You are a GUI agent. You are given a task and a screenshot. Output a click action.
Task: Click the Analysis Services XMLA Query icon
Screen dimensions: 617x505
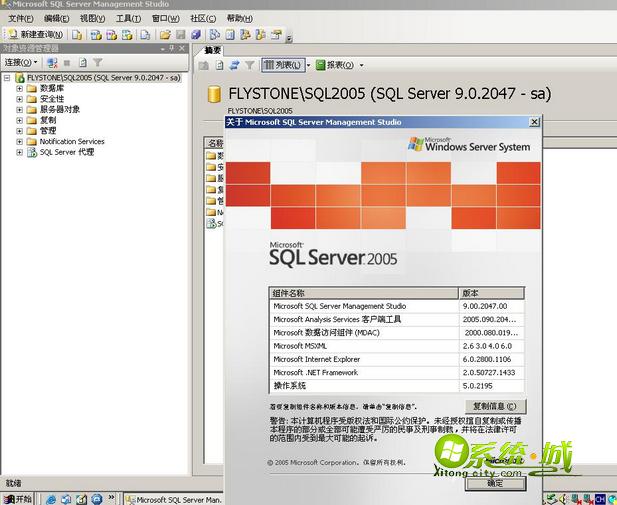click(x=127, y=35)
